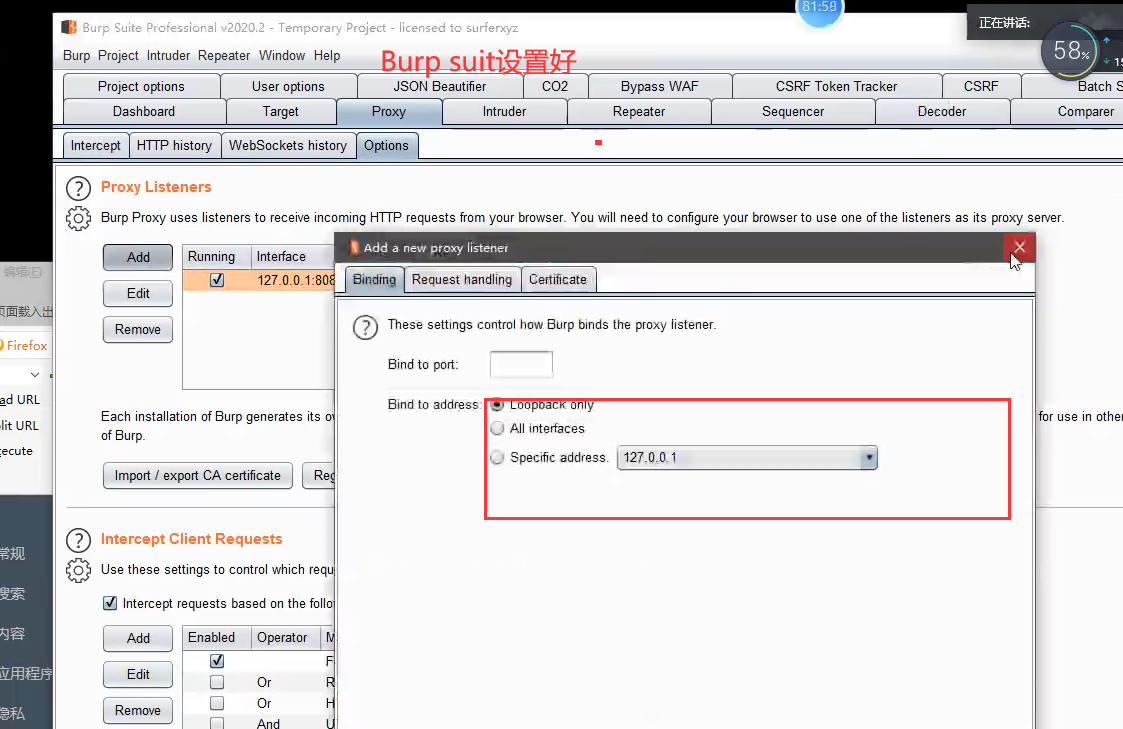This screenshot has height=729, width=1123.
Task: Click the help icon in Binding dialog
Action: 365,327
